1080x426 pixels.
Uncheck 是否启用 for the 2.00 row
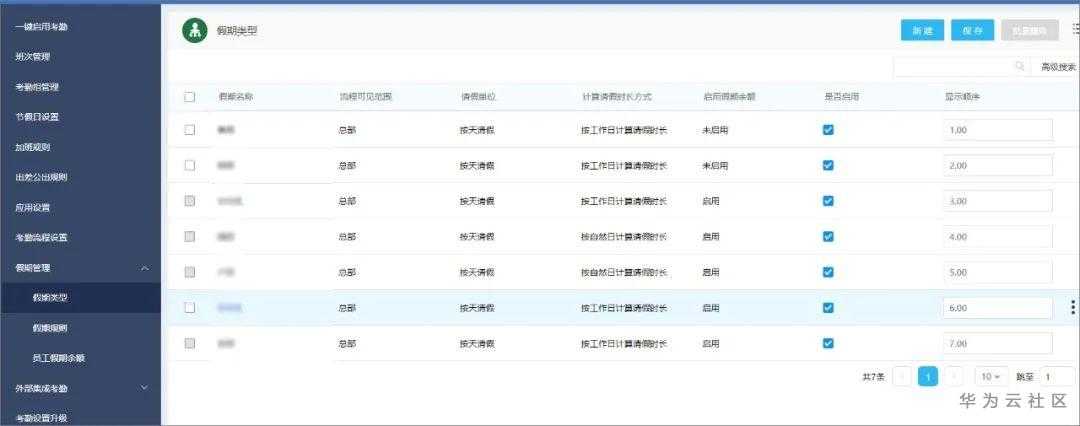click(x=829, y=165)
